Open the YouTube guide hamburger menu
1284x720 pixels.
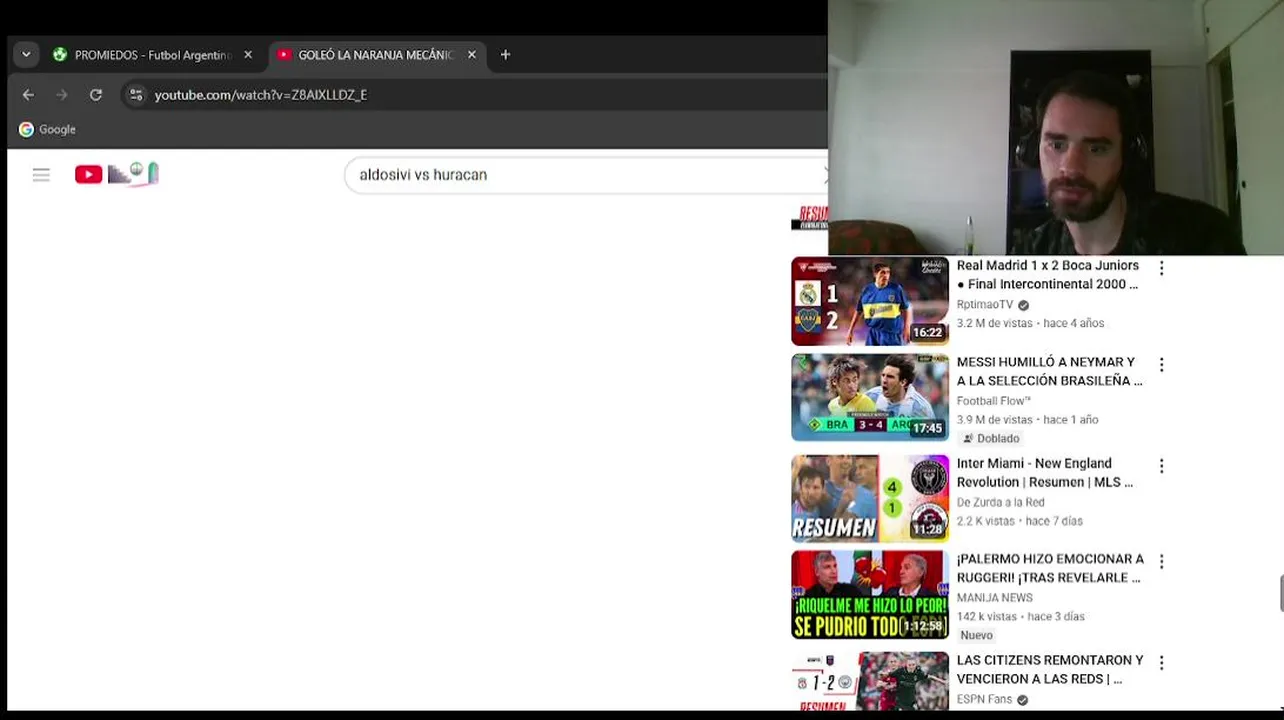[41, 175]
